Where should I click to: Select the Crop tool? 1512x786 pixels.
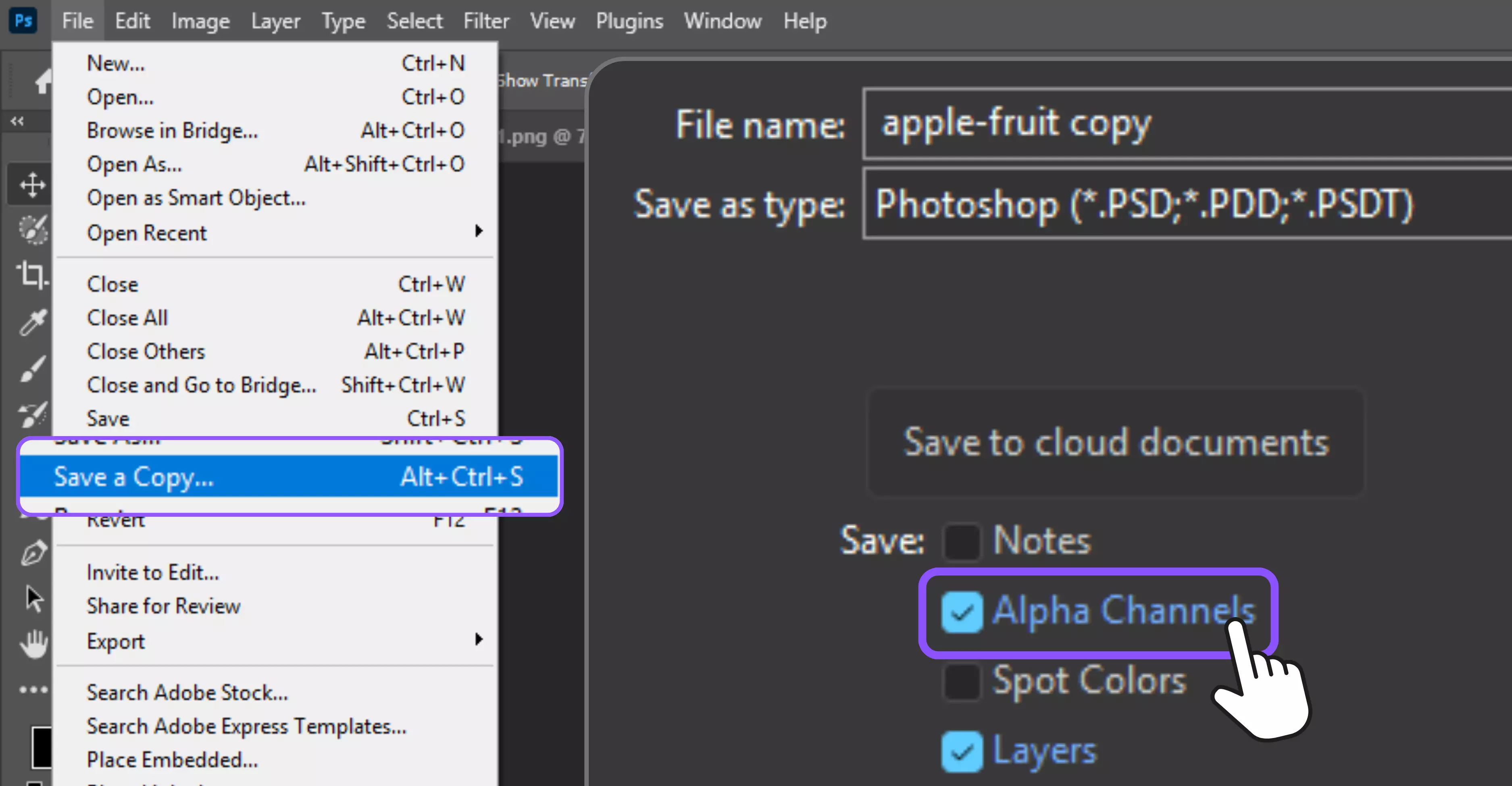[x=32, y=274]
